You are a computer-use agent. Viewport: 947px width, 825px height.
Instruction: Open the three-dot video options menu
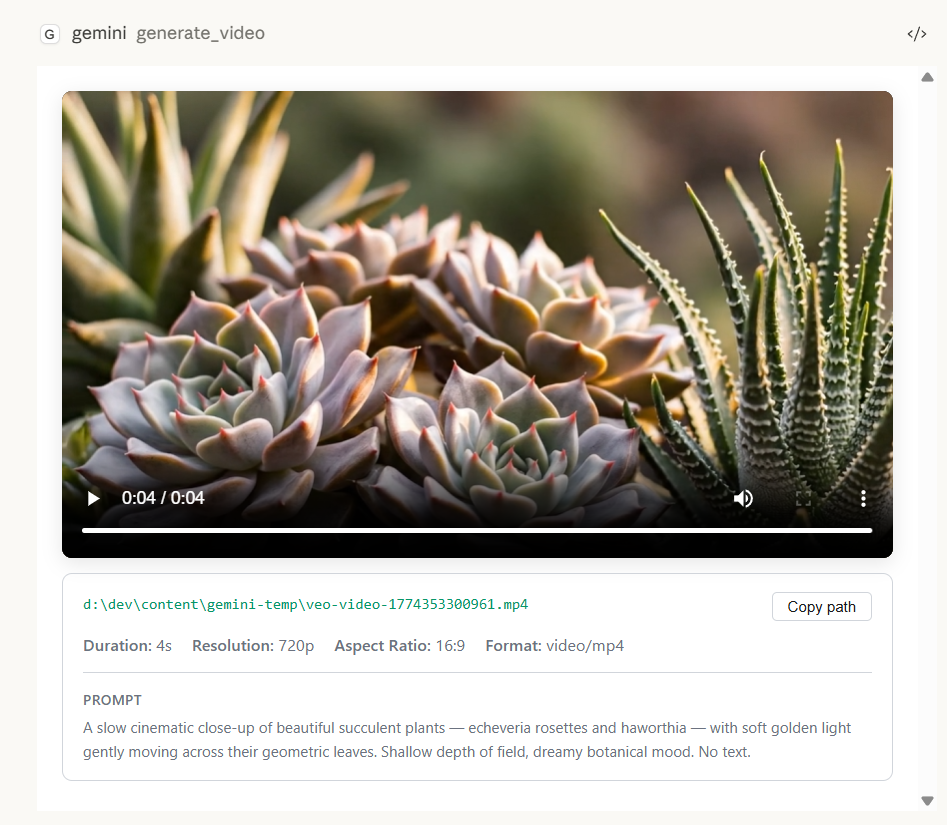(863, 498)
